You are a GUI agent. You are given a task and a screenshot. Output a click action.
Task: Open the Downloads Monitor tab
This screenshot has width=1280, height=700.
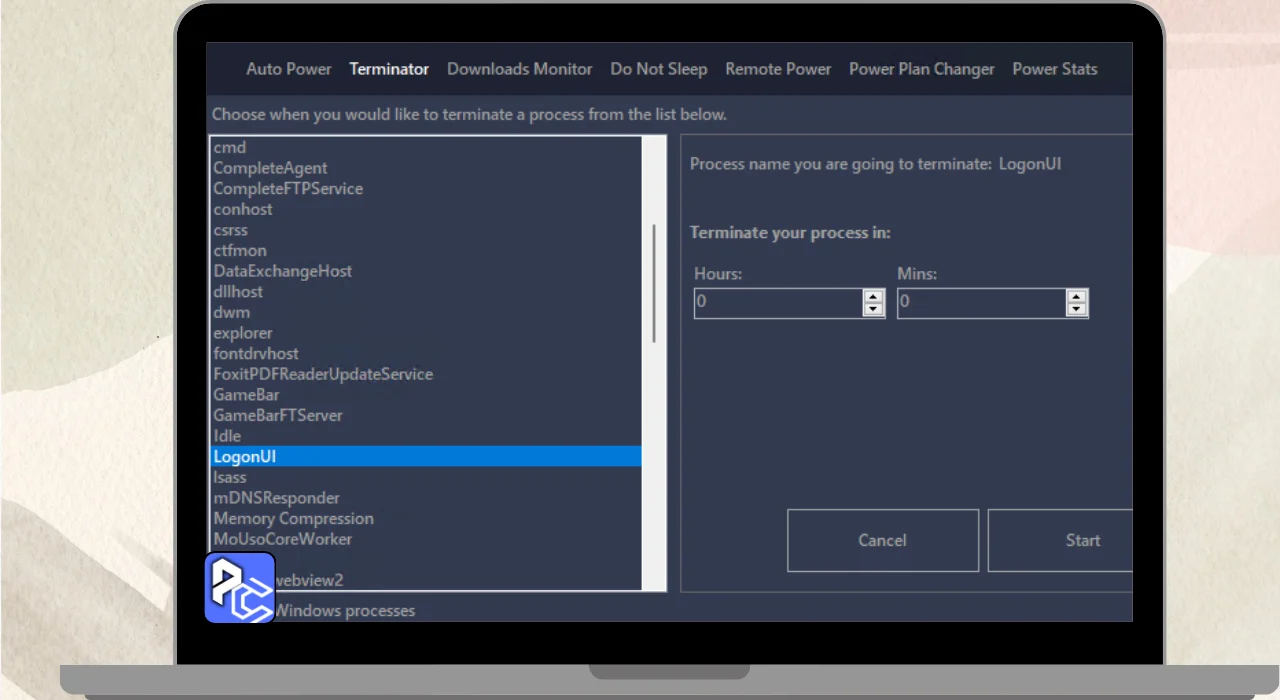point(520,69)
